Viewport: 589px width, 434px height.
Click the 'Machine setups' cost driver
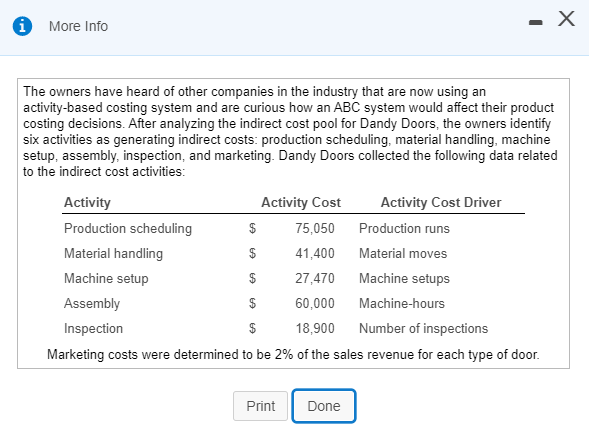click(404, 278)
